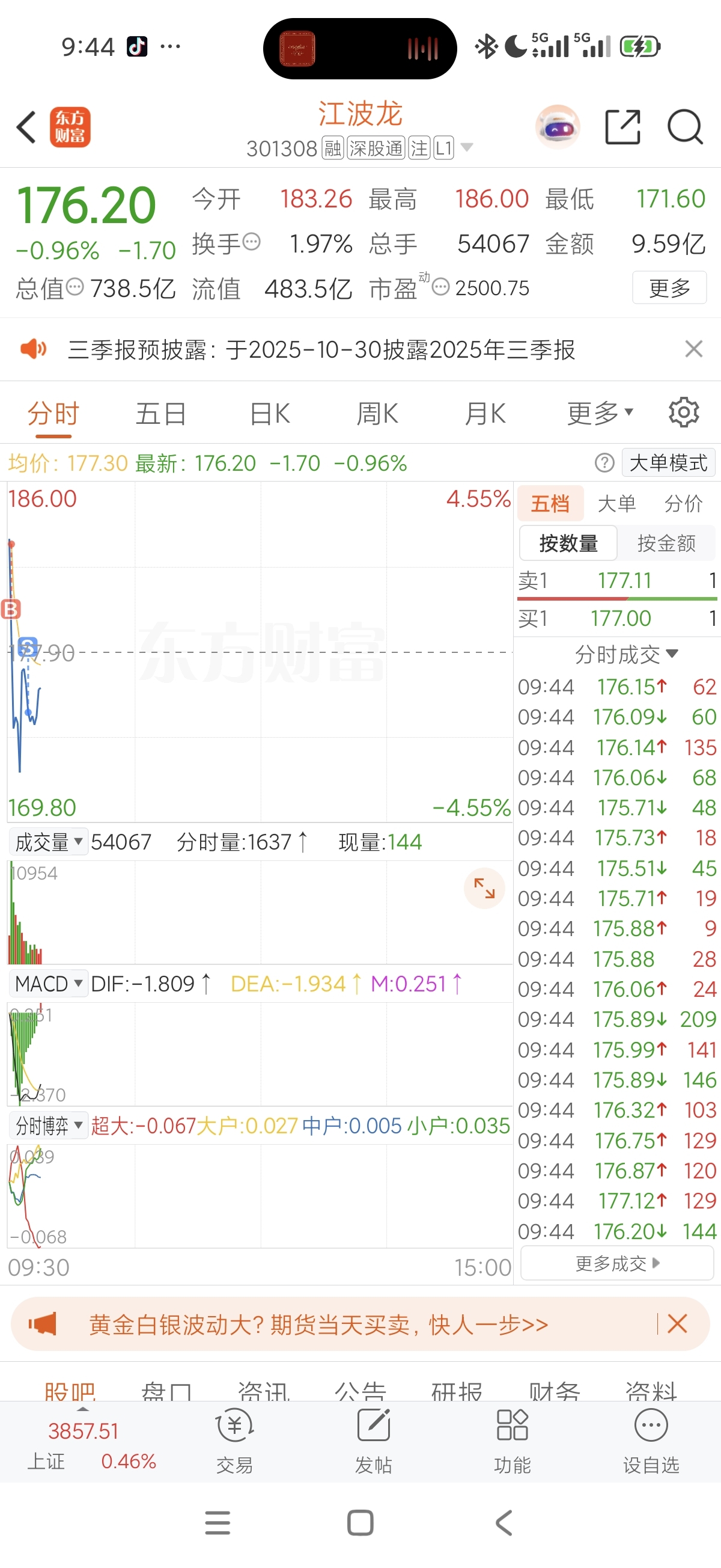Switch to 按金额 display mode

click(666, 543)
